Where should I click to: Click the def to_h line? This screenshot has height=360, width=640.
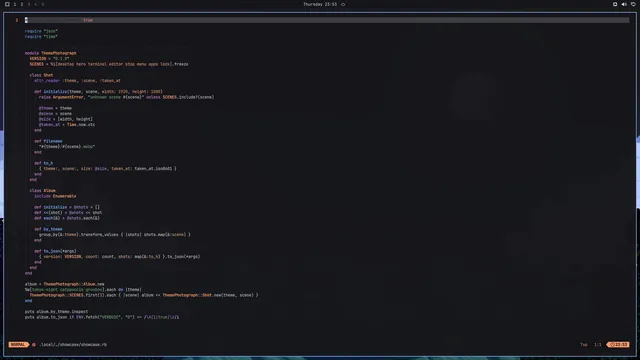pos(43,163)
